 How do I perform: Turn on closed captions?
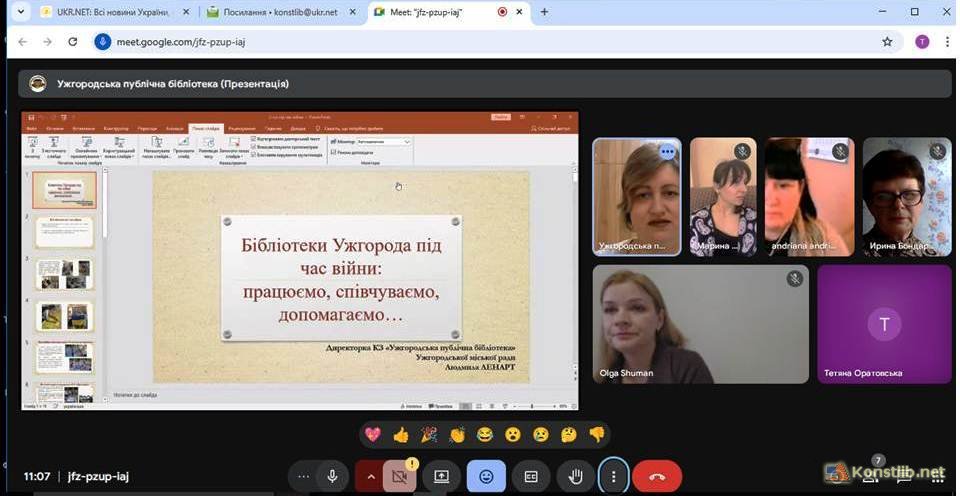531,476
